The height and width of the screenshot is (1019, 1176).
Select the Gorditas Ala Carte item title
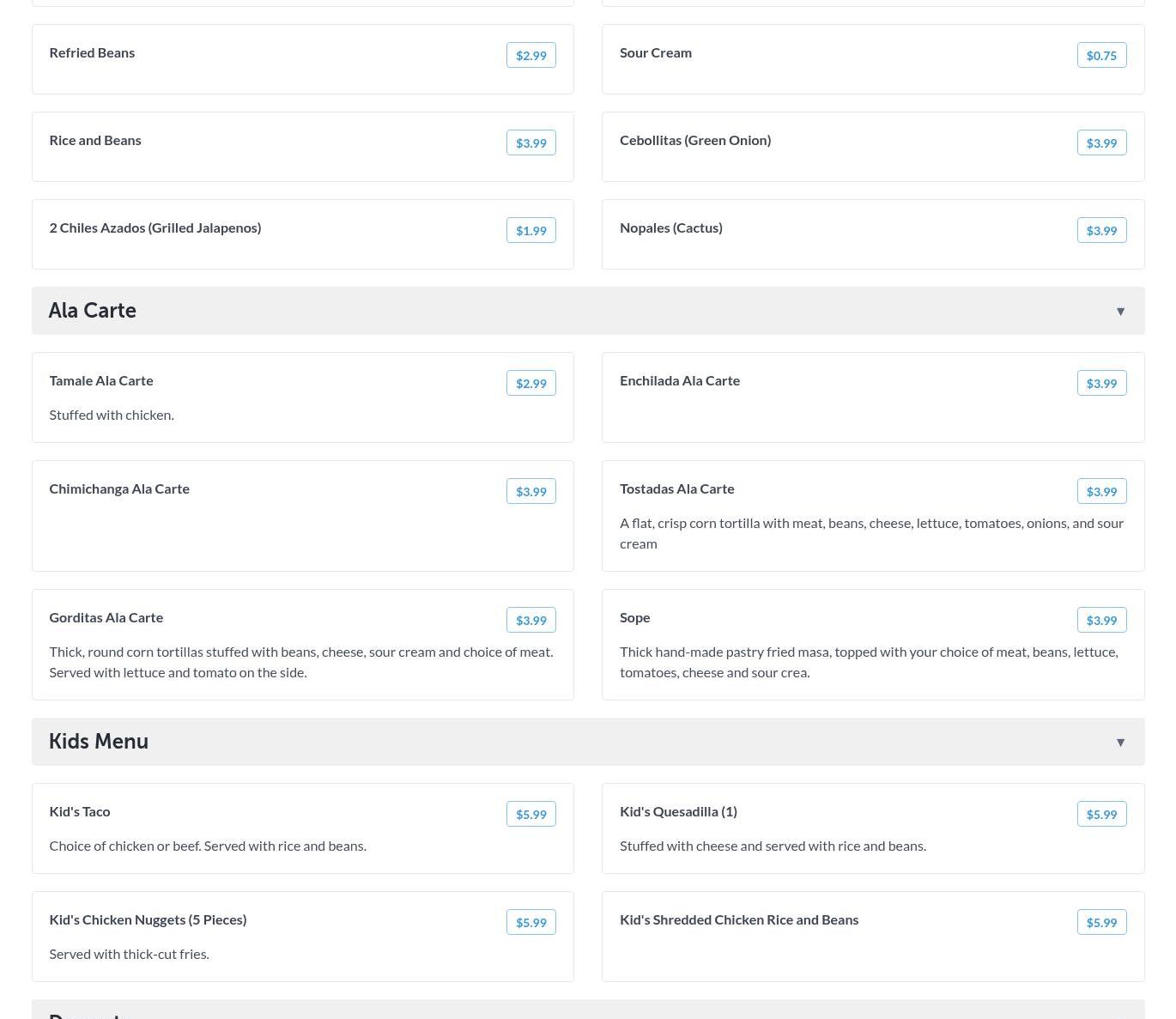pyautogui.click(x=106, y=618)
